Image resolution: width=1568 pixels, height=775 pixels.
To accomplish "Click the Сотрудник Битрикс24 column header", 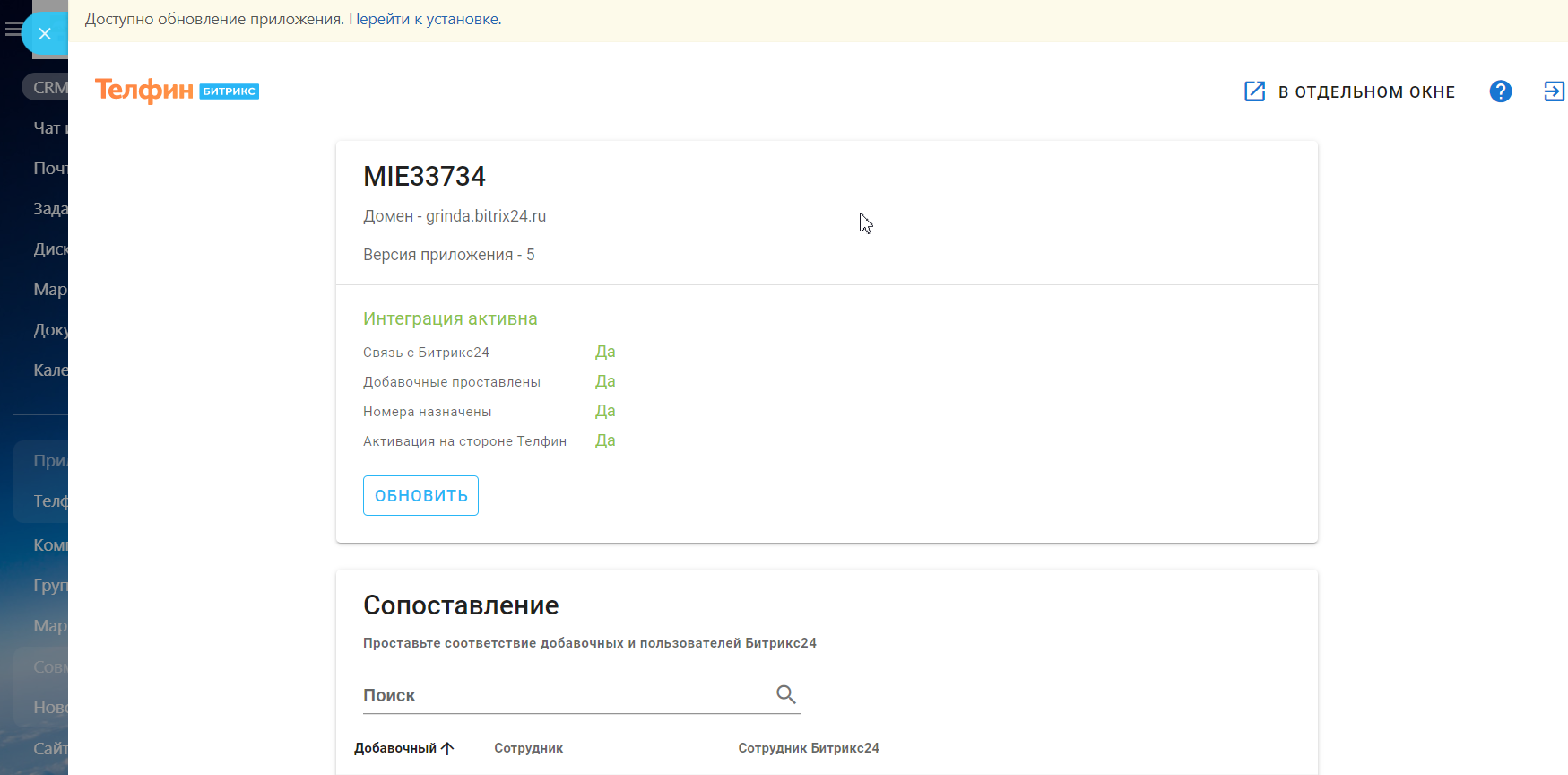I will click(808, 748).
